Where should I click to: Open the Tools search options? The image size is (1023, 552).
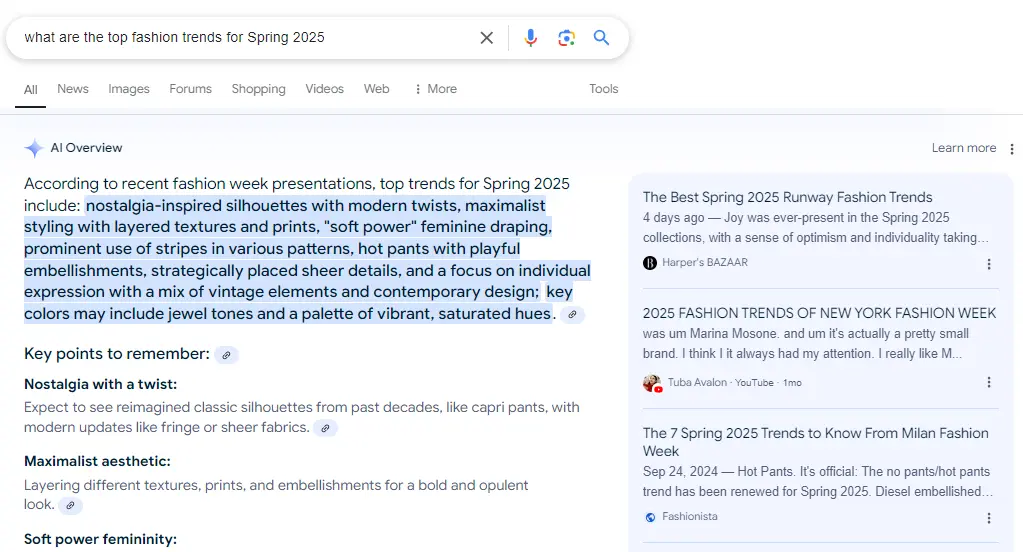coord(603,89)
